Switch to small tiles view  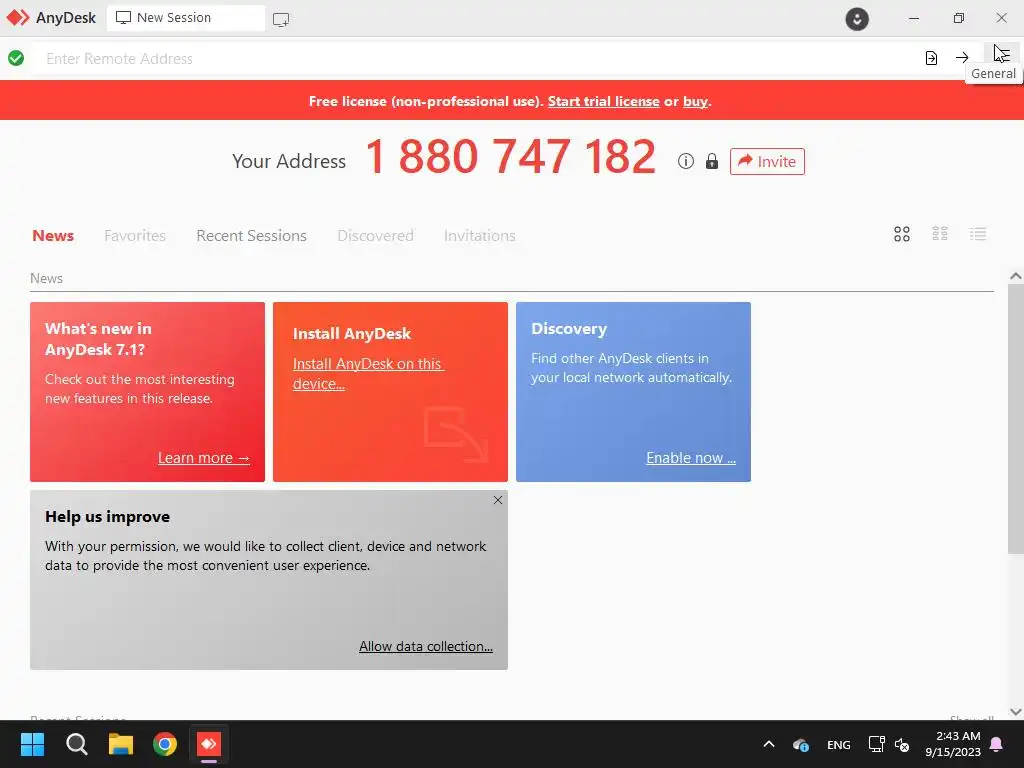[940, 234]
